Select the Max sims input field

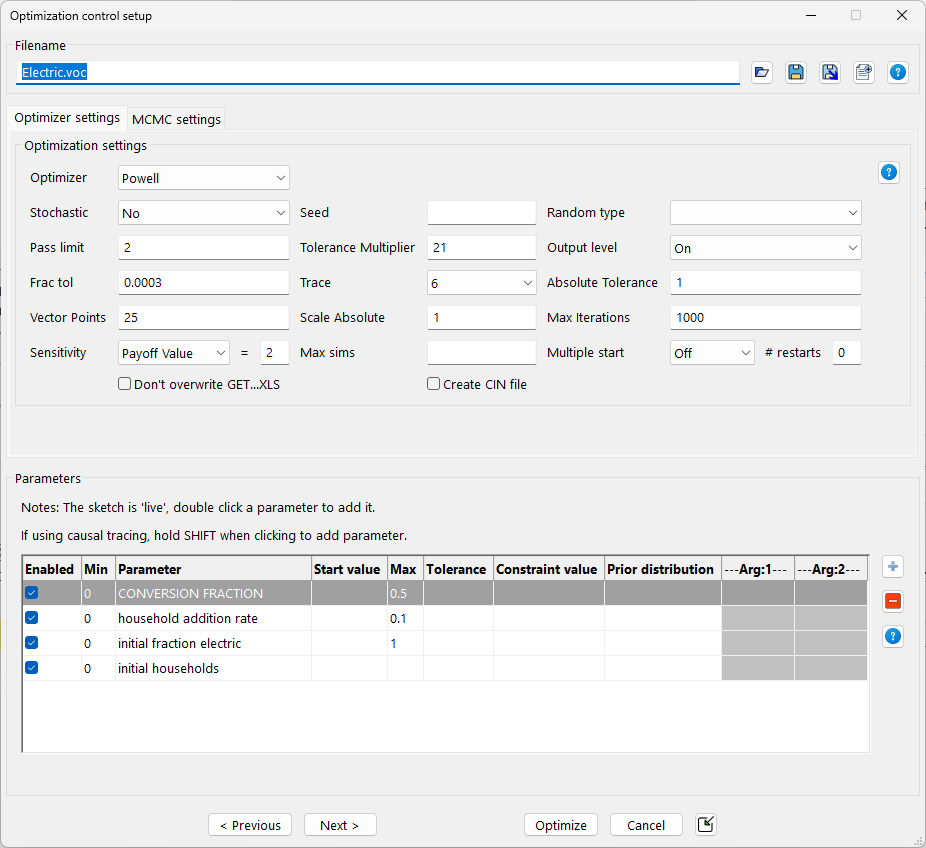pos(481,352)
